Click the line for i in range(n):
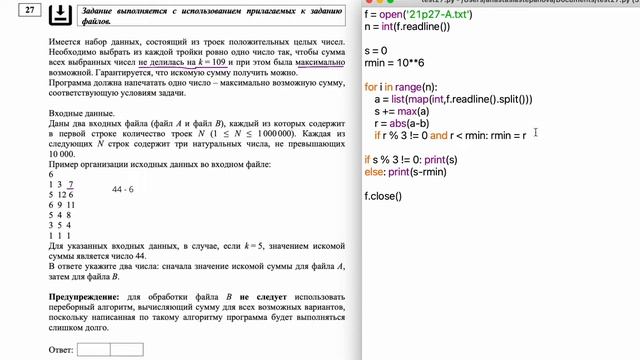This screenshot has height=360, width=640. (400, 87)
